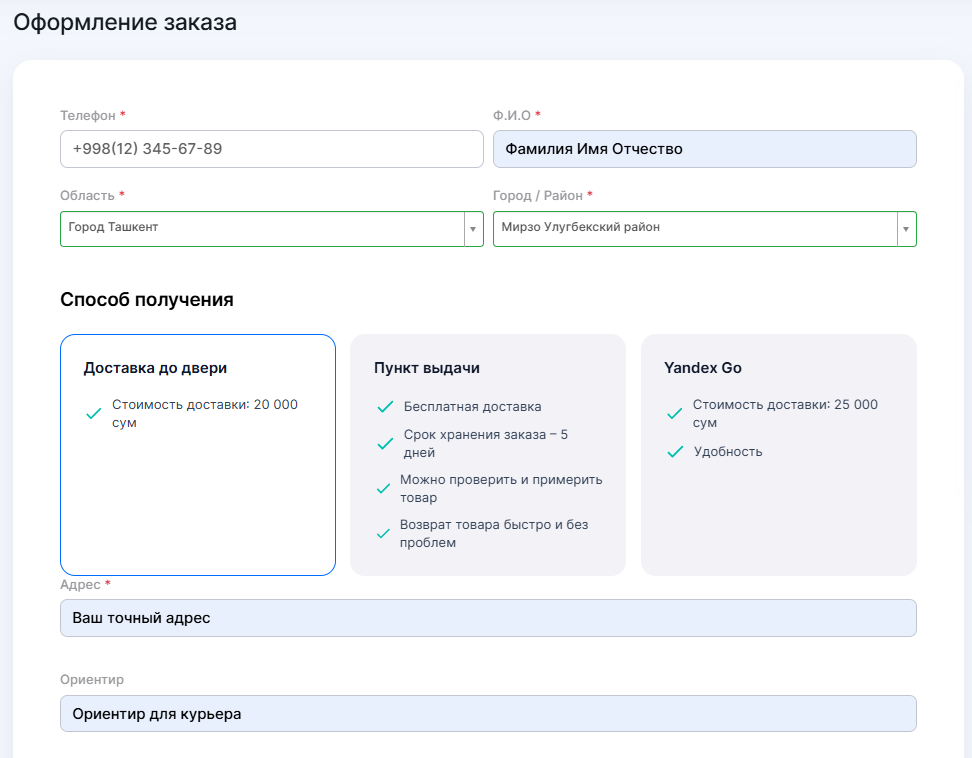Click checkmark next to Бесплатная доставка
Screen dimensions: 972x758
point(385,407)
